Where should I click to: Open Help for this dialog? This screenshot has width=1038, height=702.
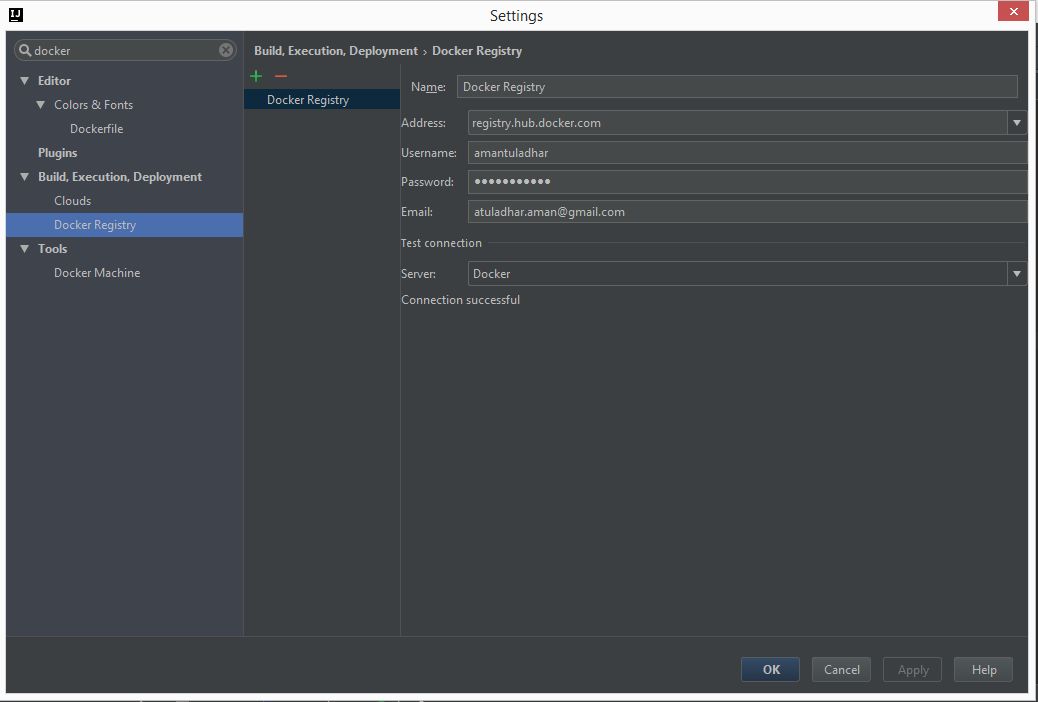984,670
